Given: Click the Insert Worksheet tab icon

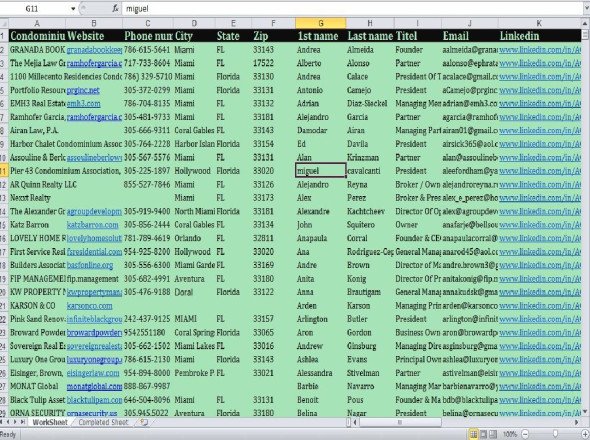Looking at the screenshot, I should (144, 422).
